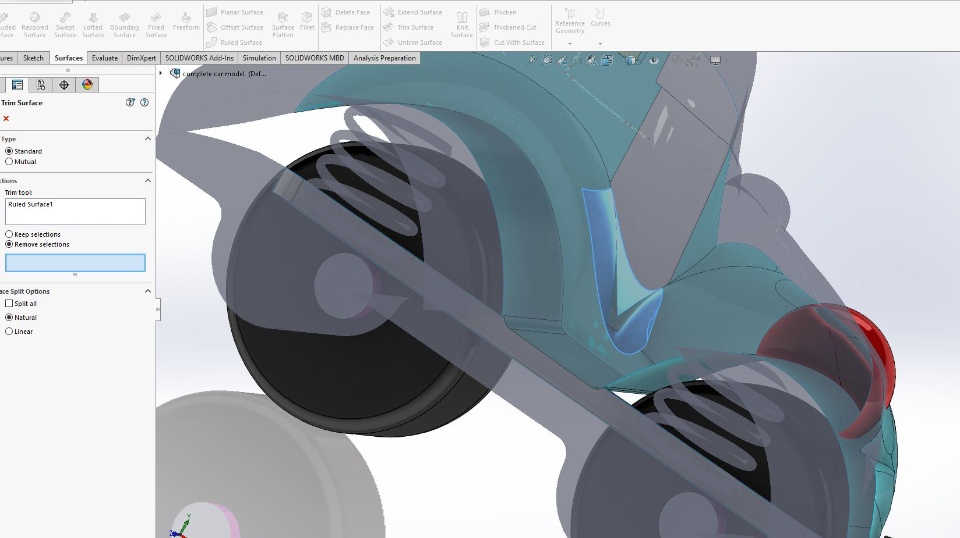Open the Reference Geometry dropdown

[570, 43]
